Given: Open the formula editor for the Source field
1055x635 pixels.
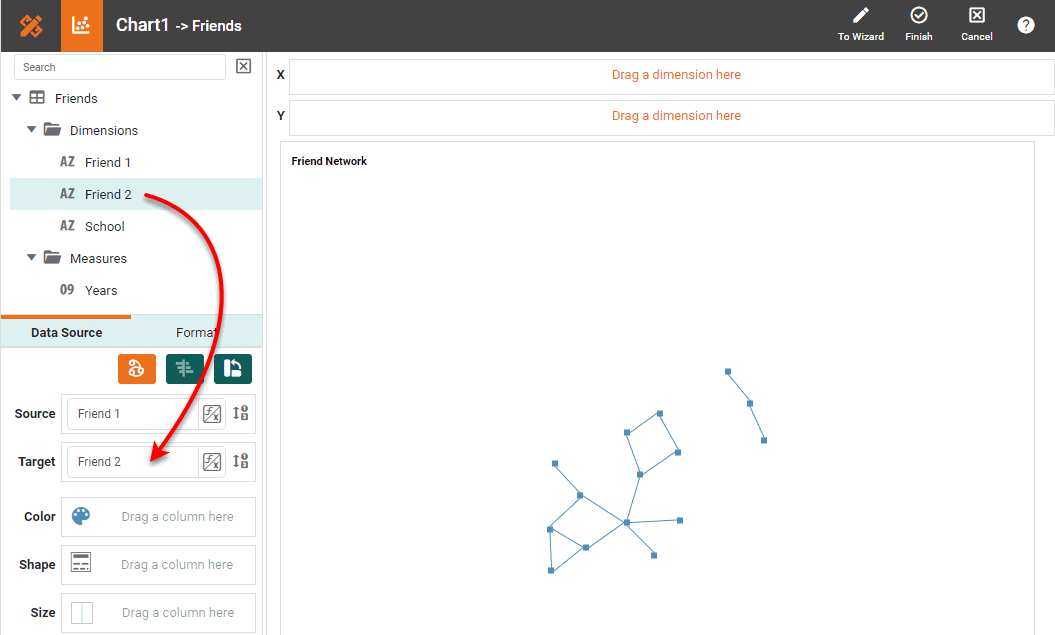Looking at the screenshot, I should (211, 413).
